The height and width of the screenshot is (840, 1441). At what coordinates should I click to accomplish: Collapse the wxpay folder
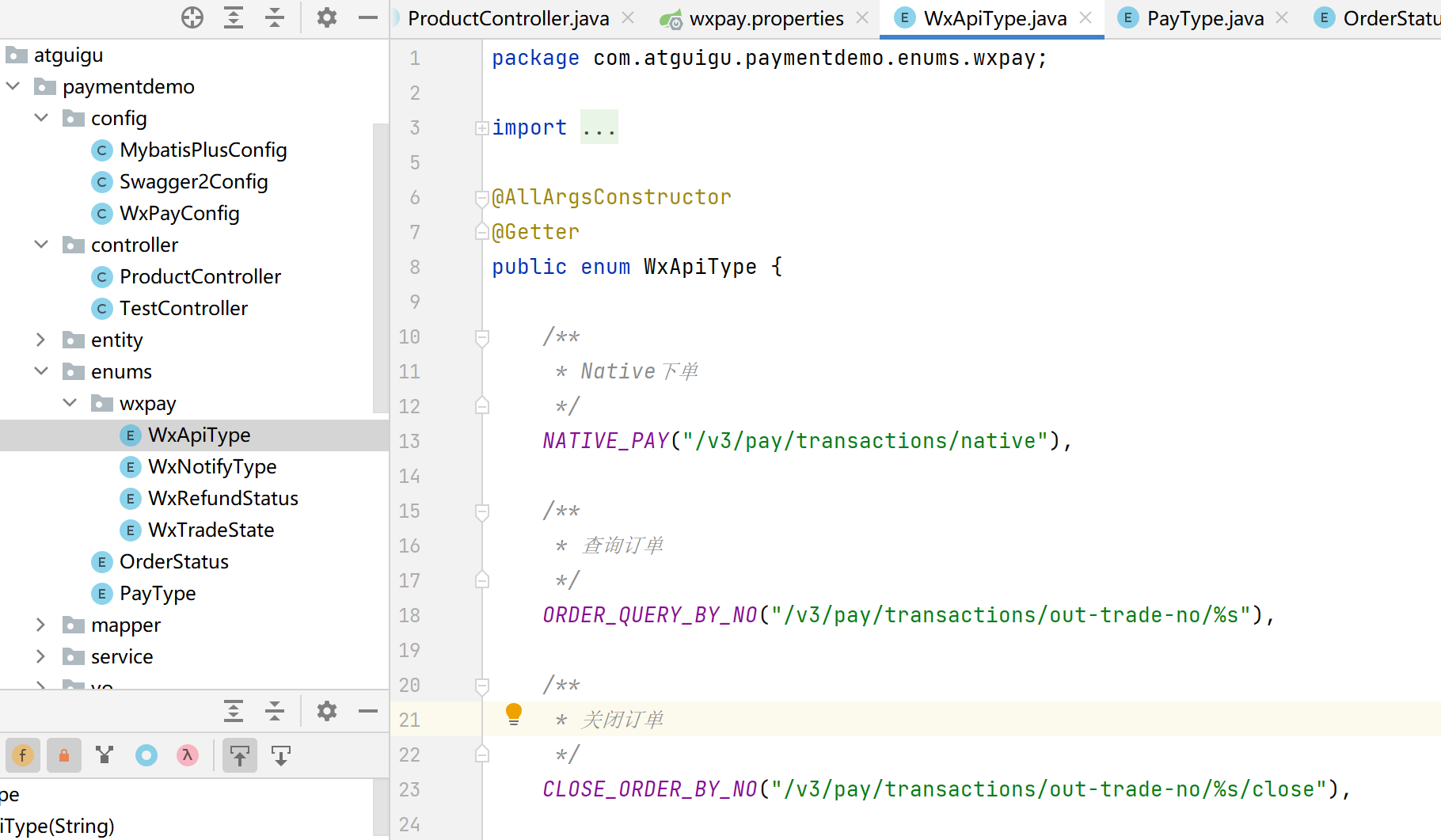point(70,402)
